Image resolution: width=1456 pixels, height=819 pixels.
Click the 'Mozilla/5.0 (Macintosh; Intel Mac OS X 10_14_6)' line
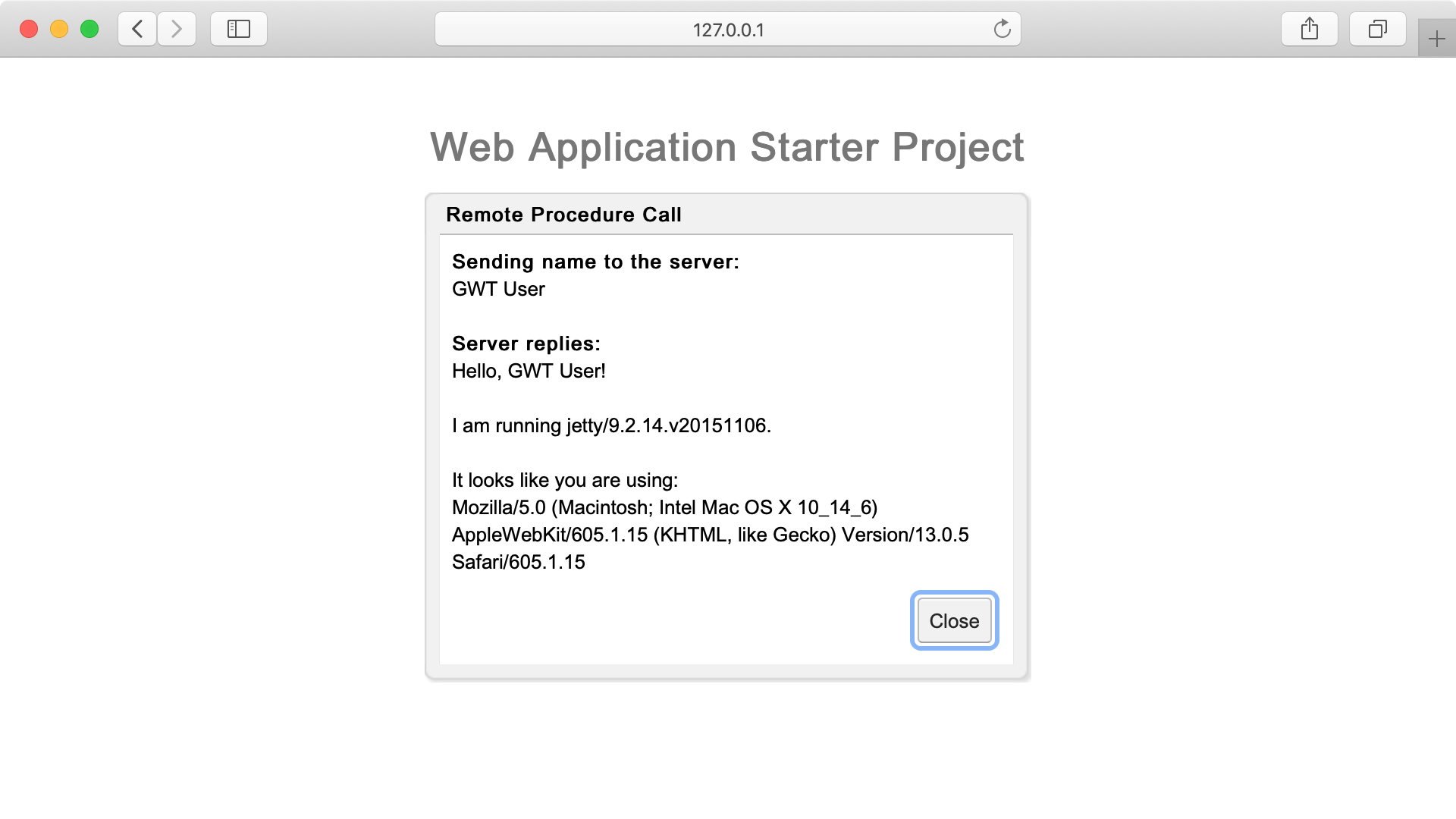click(x=665, y=507)
